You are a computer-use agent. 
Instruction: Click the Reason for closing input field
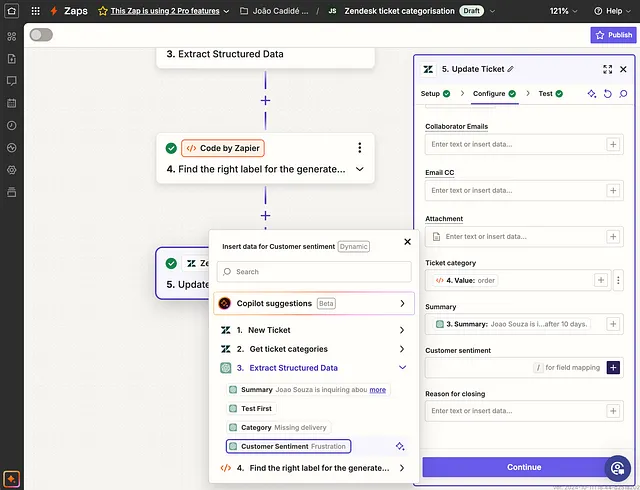[524, 411]
